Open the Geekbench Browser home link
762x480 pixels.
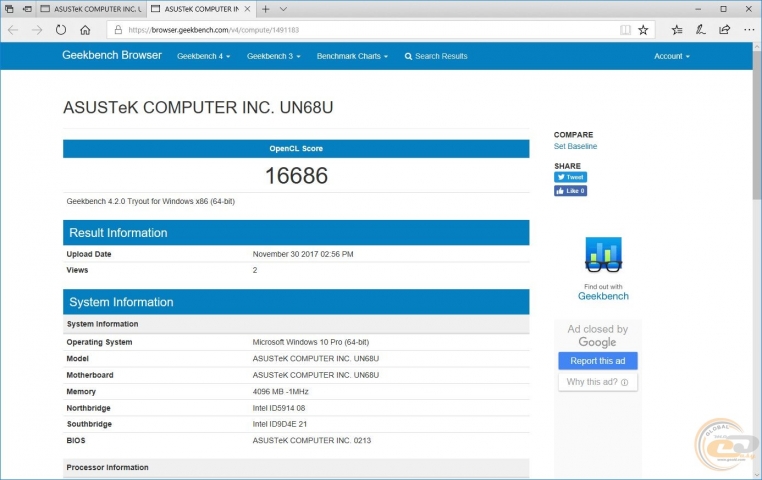(112, 55)
